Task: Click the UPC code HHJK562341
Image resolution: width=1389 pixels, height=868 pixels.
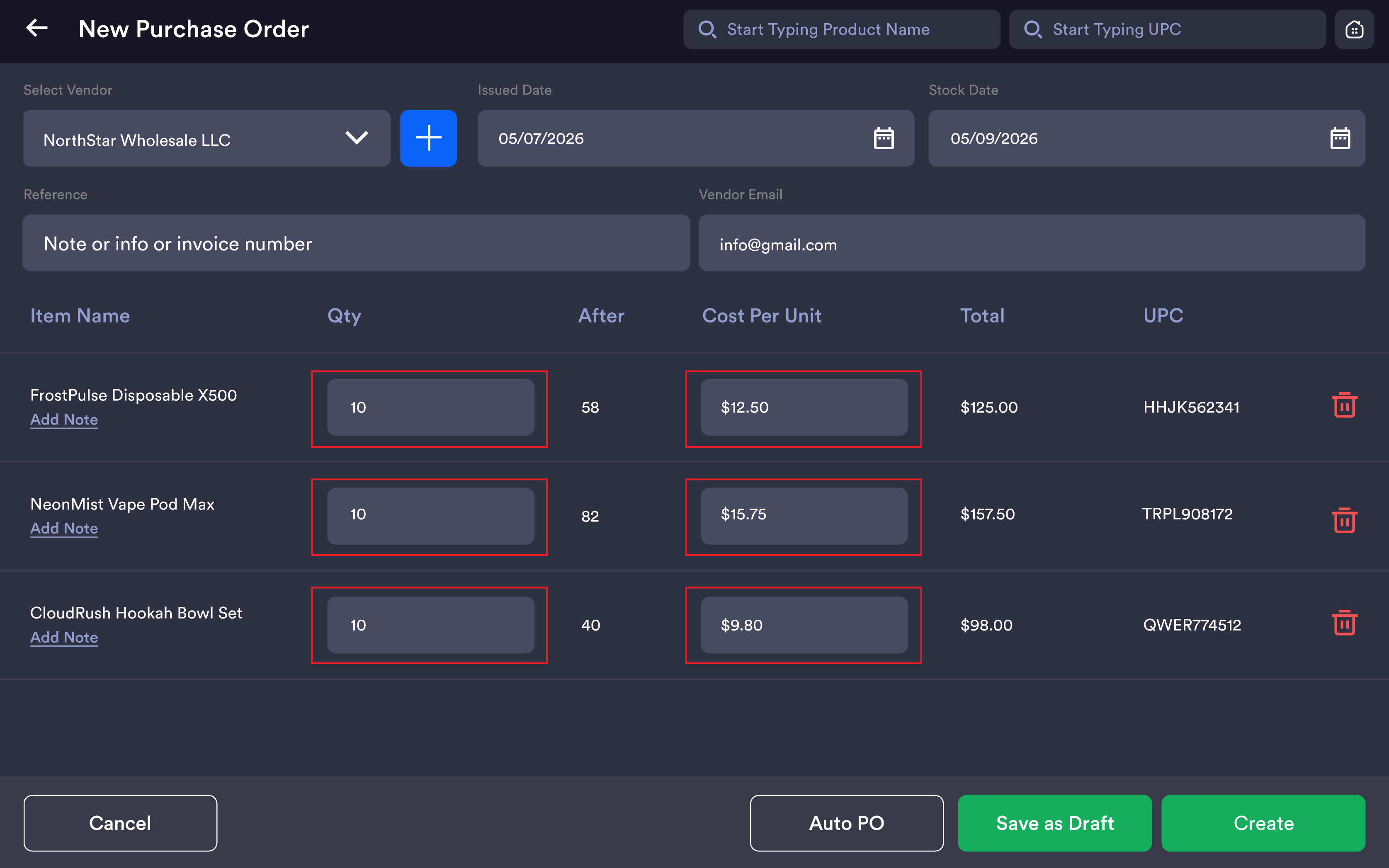Action: click(x=1192, y=407)
